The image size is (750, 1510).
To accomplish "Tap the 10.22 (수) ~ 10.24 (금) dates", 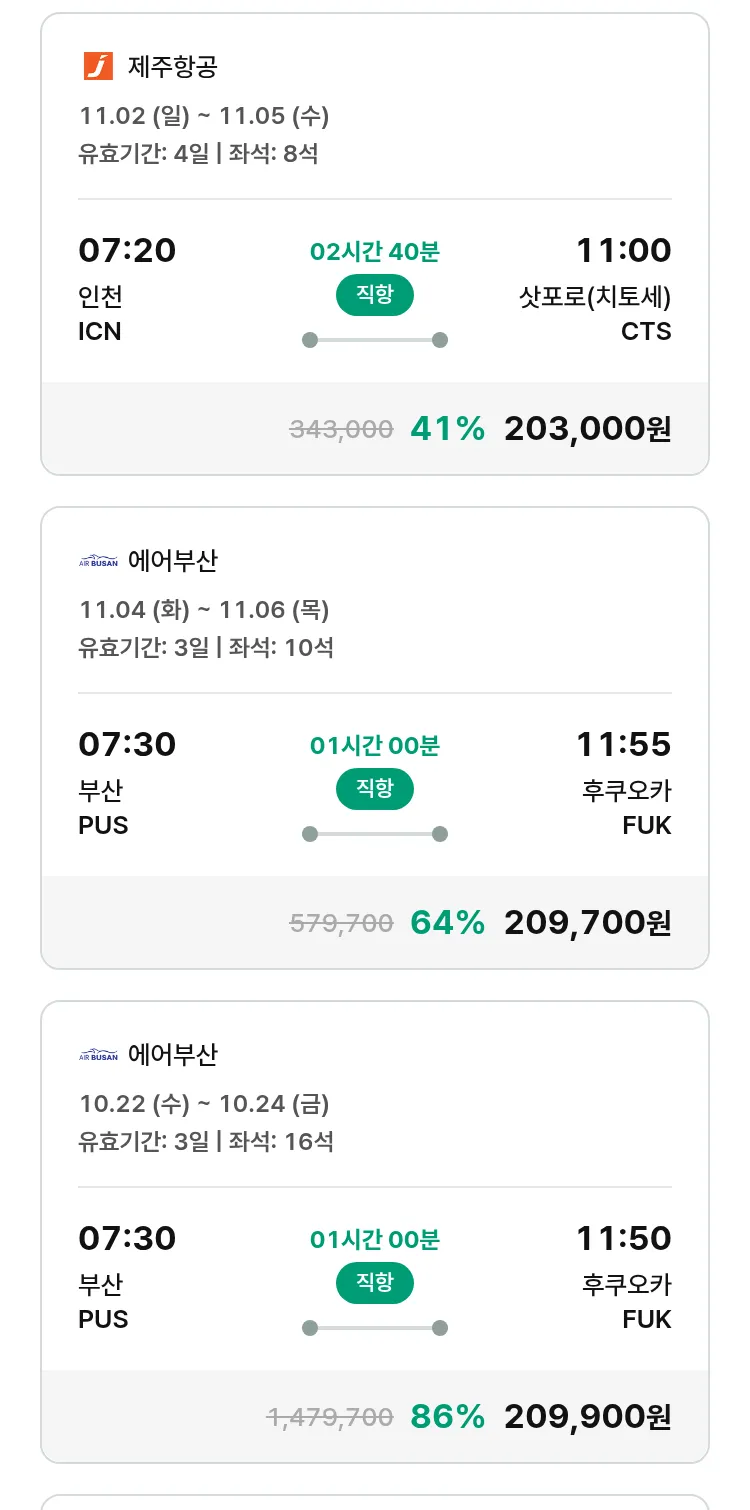I will click(x=204, y=1104).
